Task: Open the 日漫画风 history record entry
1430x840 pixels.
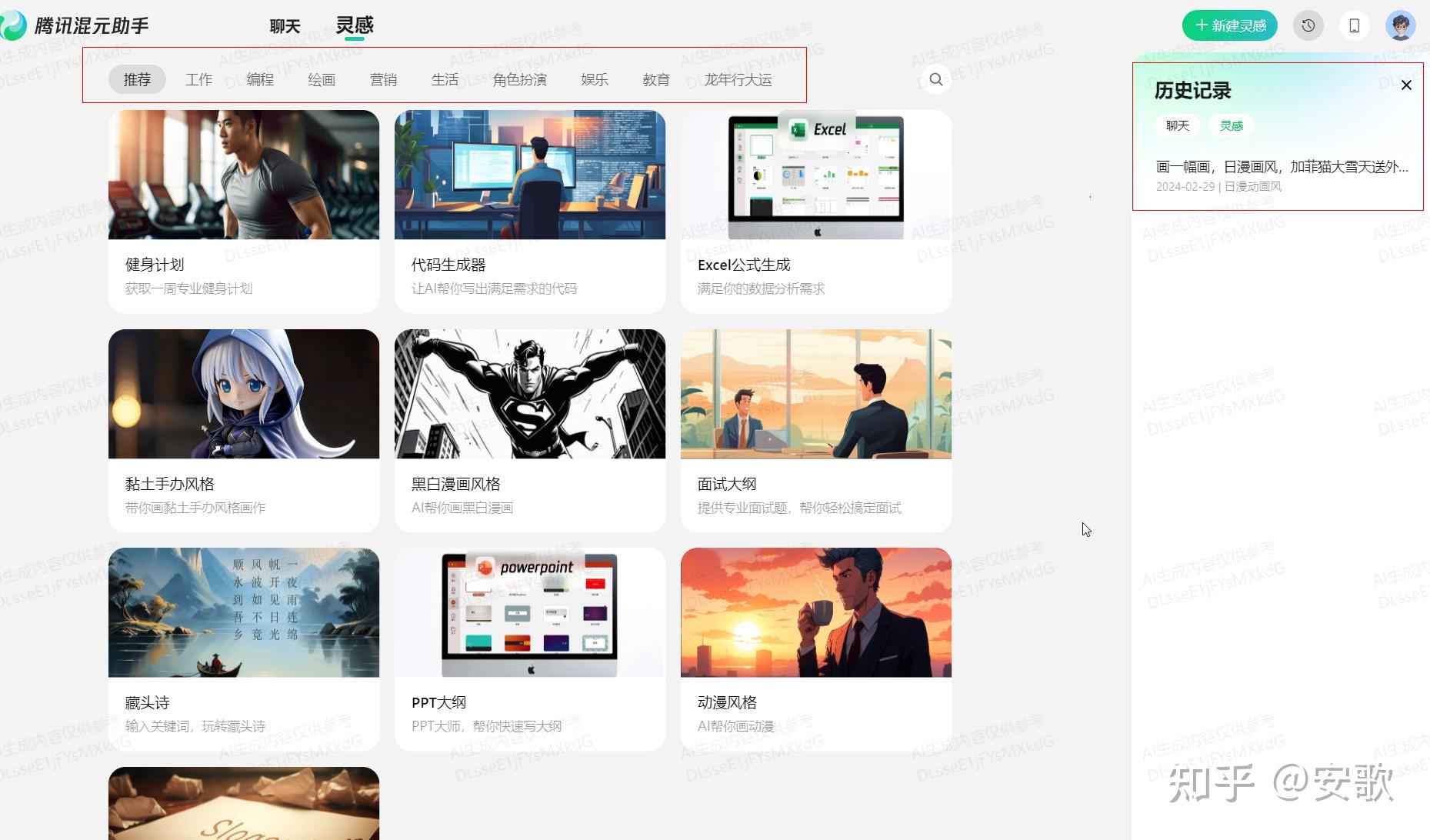Action: point(1281,175)
